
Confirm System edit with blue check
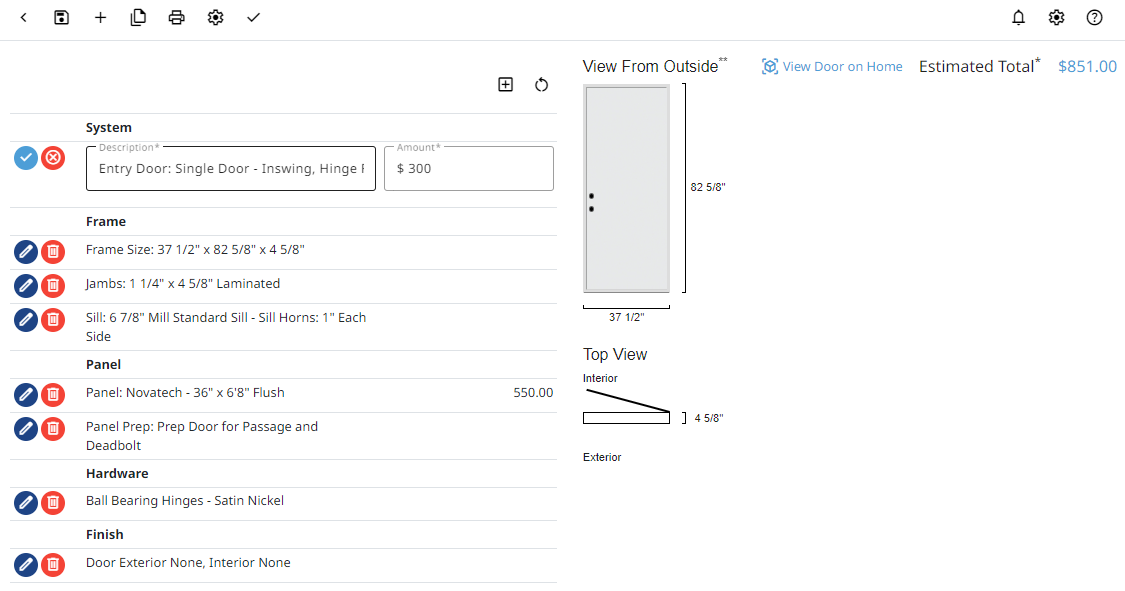[26, 158]
